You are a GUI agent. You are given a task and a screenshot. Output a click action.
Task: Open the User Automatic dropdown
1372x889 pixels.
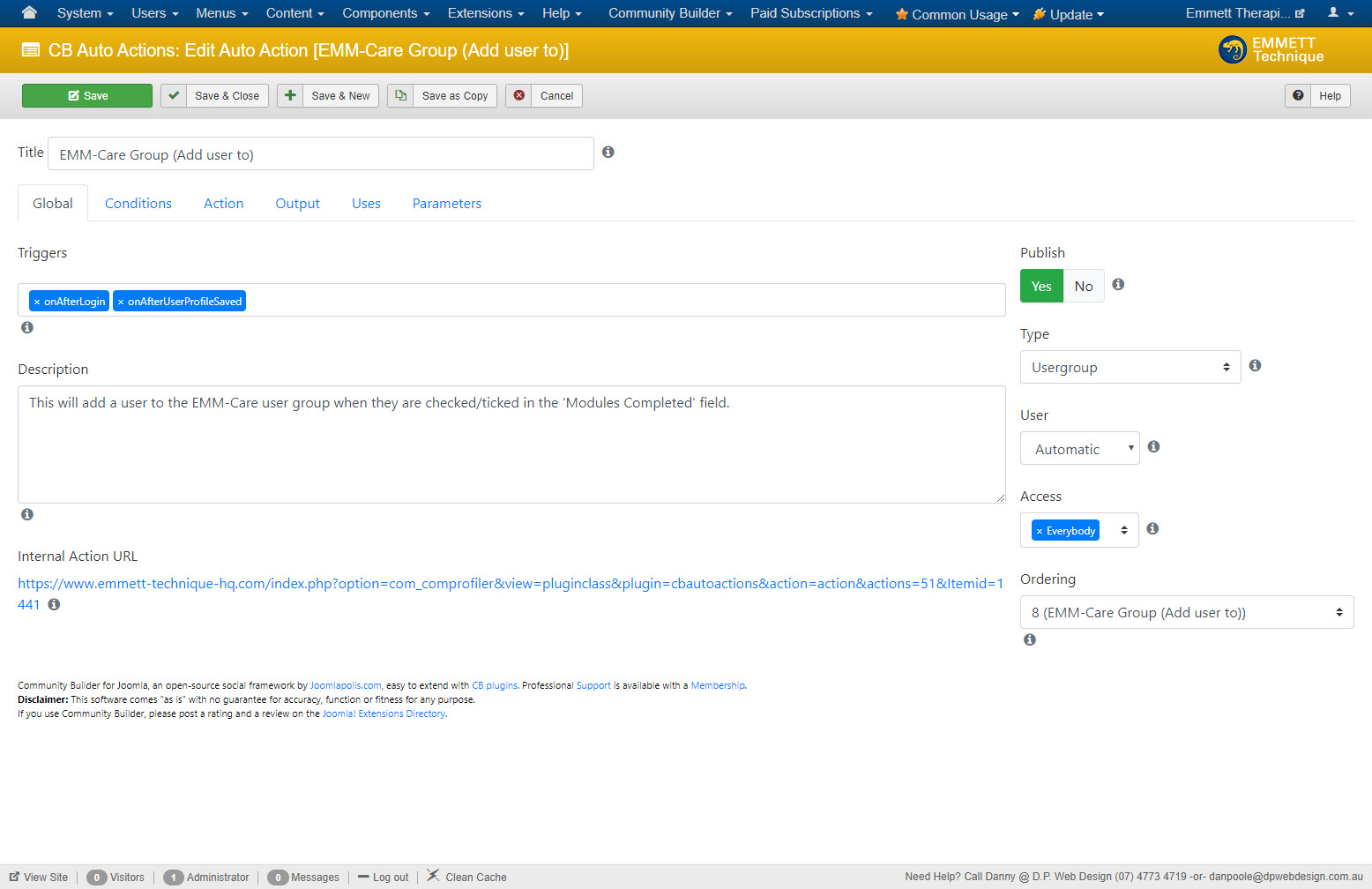pyautogui.click(x=1080, y=449)
